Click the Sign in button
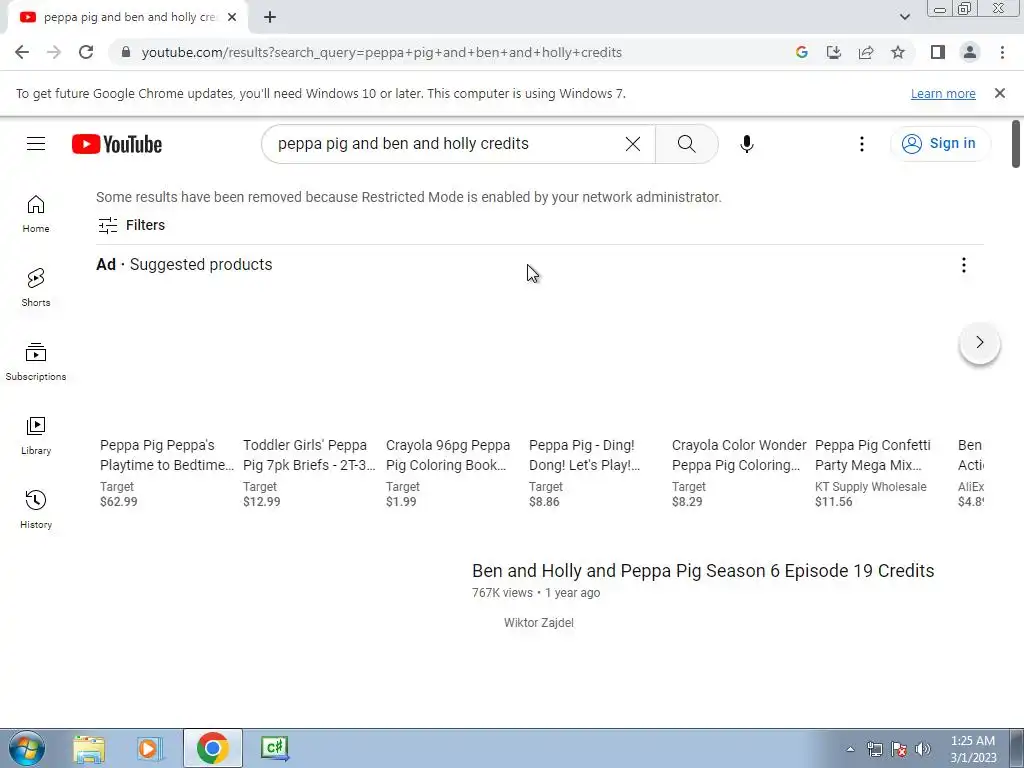This screenshot has width=1024, height=768. pyautogui.click(x=939, y=144)
